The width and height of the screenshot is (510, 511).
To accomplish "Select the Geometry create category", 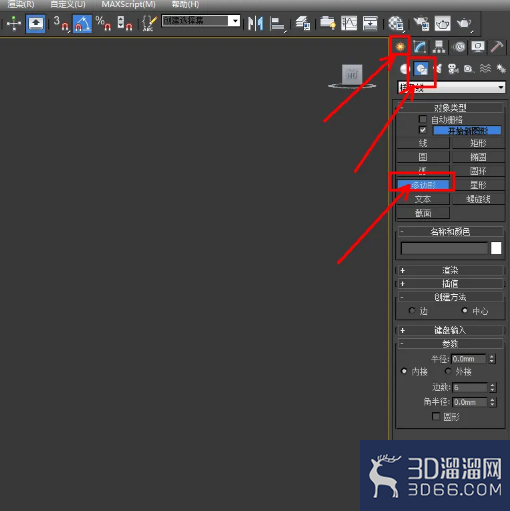I will (x=405, y=69).
